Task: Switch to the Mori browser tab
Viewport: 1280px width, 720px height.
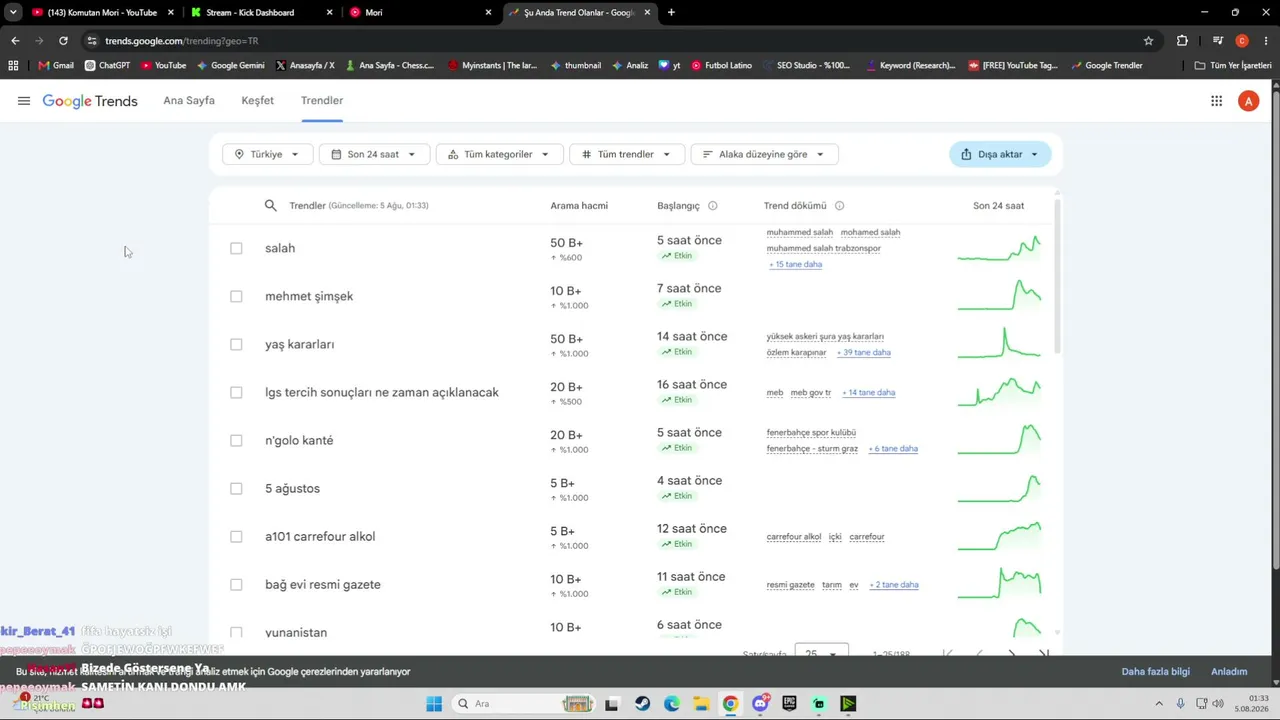Action: pyautogui.click(x=420, y=13)
